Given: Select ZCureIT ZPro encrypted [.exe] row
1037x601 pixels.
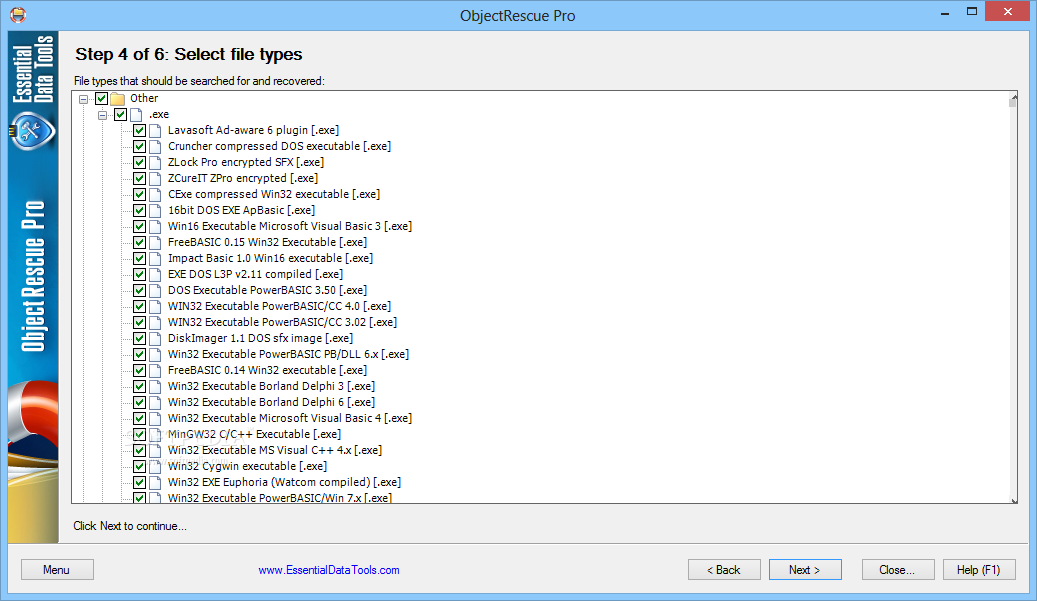Looking at the screenshot, I should tap(243, 179).
